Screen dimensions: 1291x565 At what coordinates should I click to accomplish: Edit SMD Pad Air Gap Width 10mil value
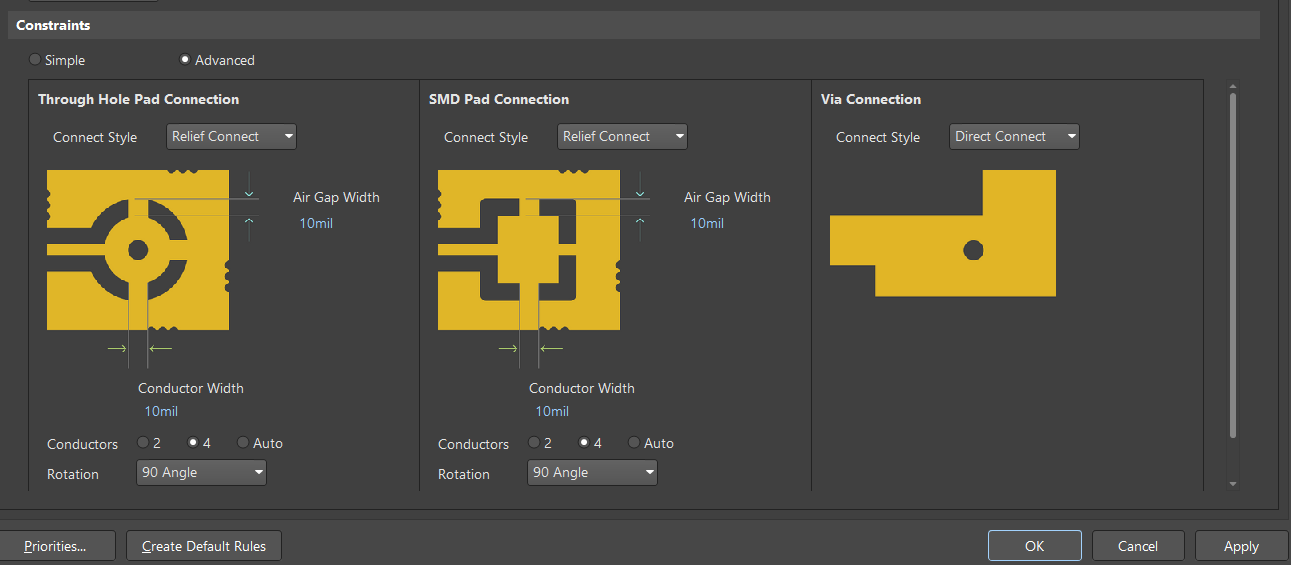tap(707, 223)
